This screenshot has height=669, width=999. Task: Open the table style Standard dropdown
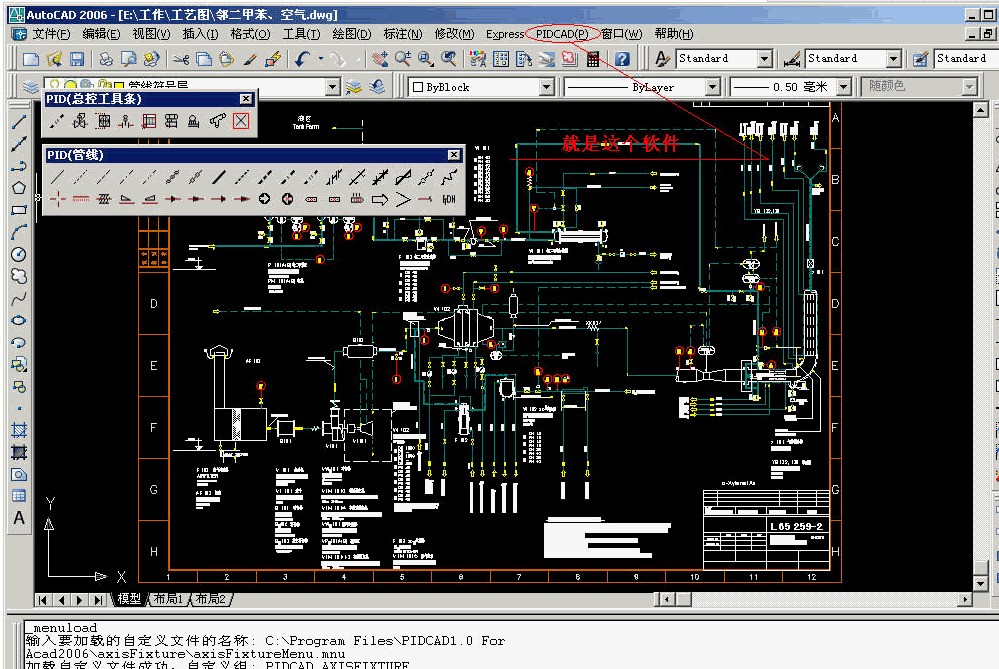pyautogui.click(x=965, y=59)
